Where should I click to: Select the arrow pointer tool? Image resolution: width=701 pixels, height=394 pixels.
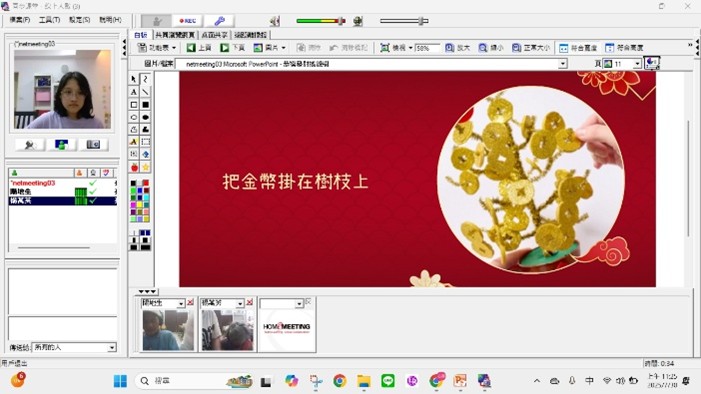point(134,79)
